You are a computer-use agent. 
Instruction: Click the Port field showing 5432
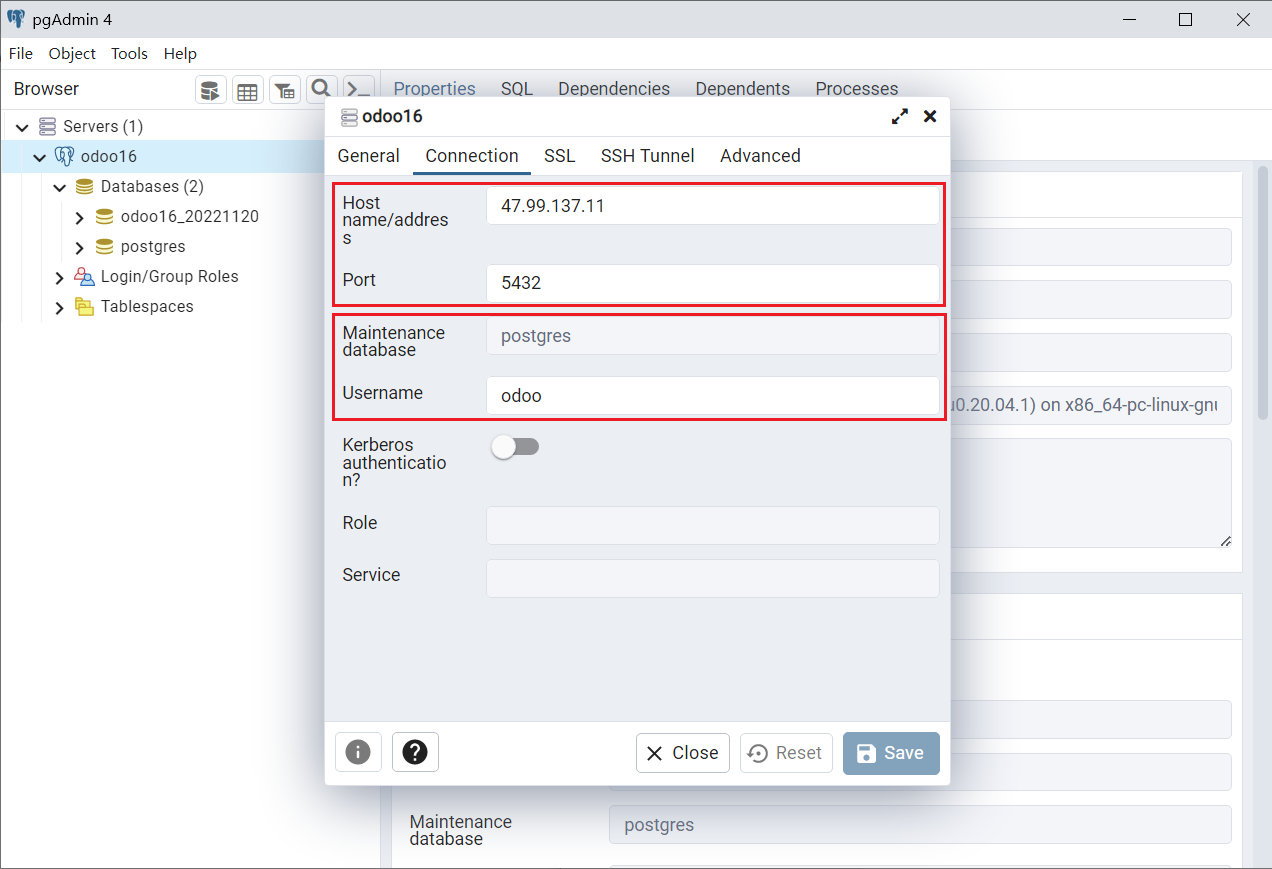[x=713, y=283]
